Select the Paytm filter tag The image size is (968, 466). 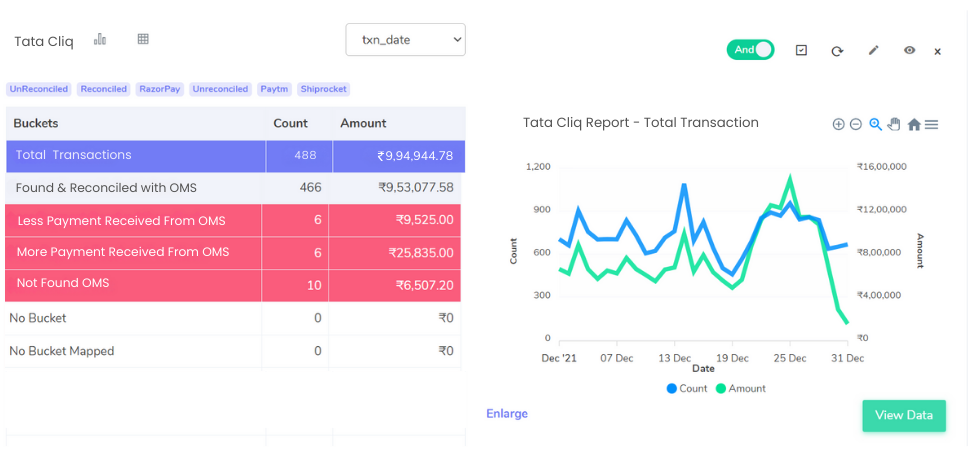[274, 89]
